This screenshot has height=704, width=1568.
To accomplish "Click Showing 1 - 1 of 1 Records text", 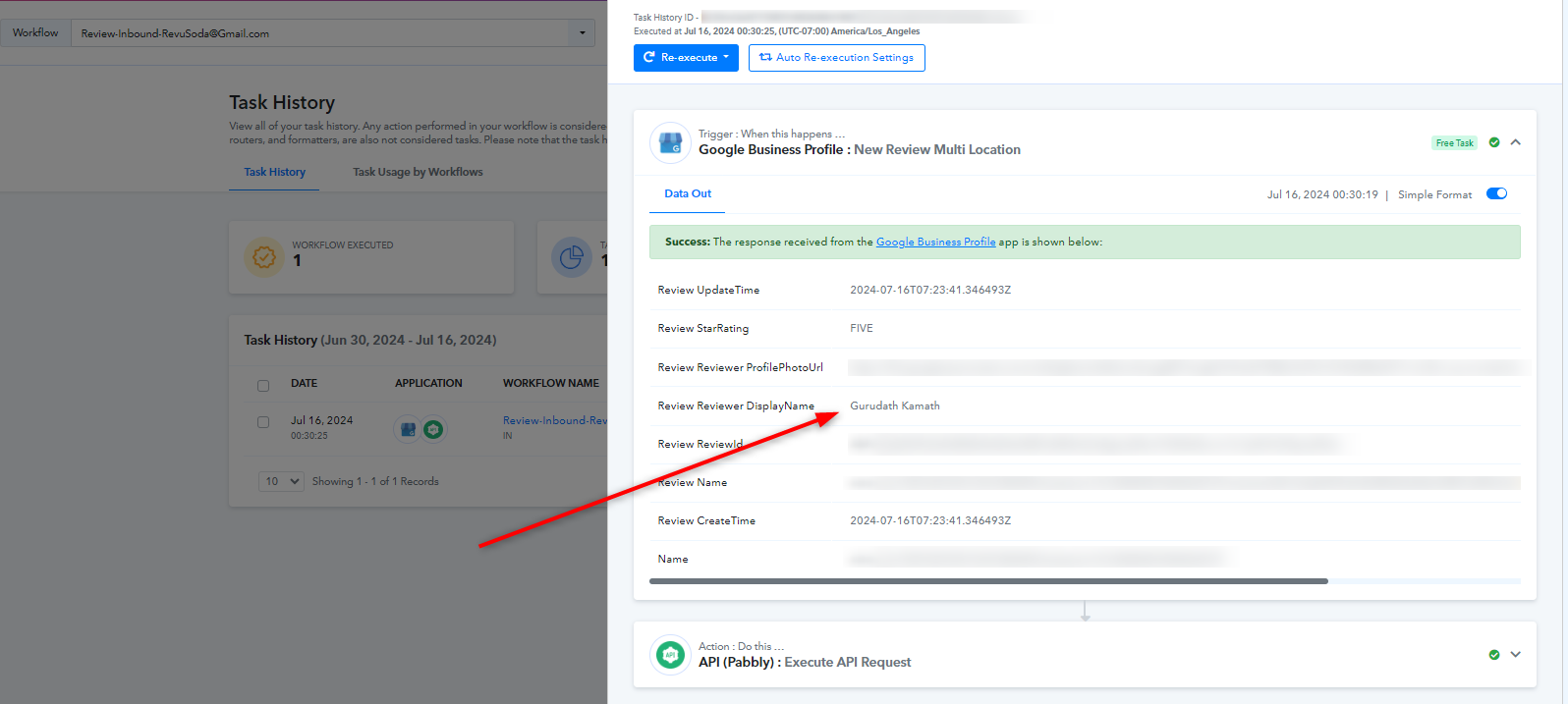I will coord(375,481).
